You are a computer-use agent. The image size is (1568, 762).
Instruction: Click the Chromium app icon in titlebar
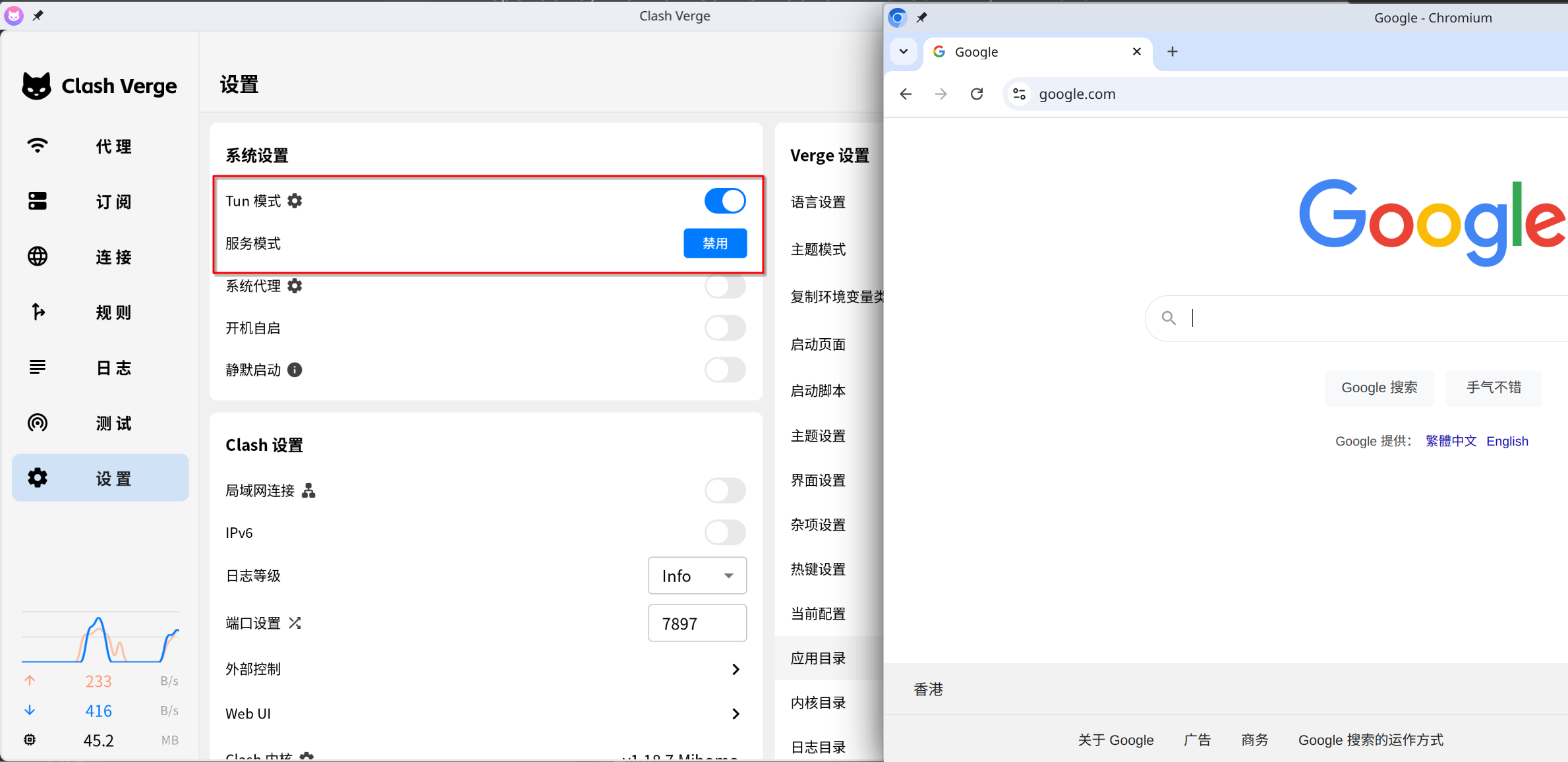pyautogui.click(x=897, y=17)
